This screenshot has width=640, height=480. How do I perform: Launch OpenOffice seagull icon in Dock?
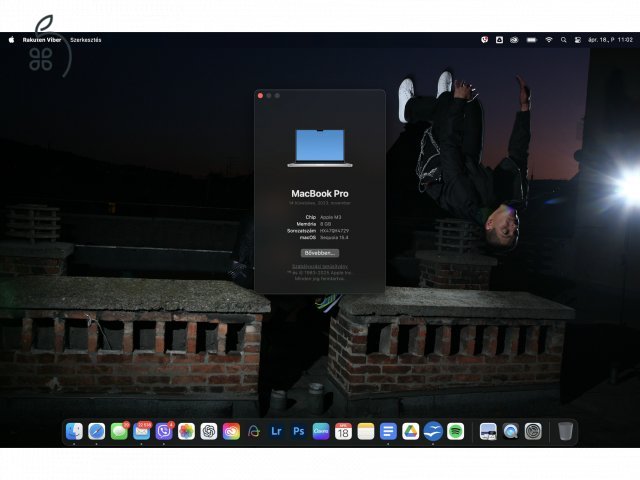pos(433,431)
